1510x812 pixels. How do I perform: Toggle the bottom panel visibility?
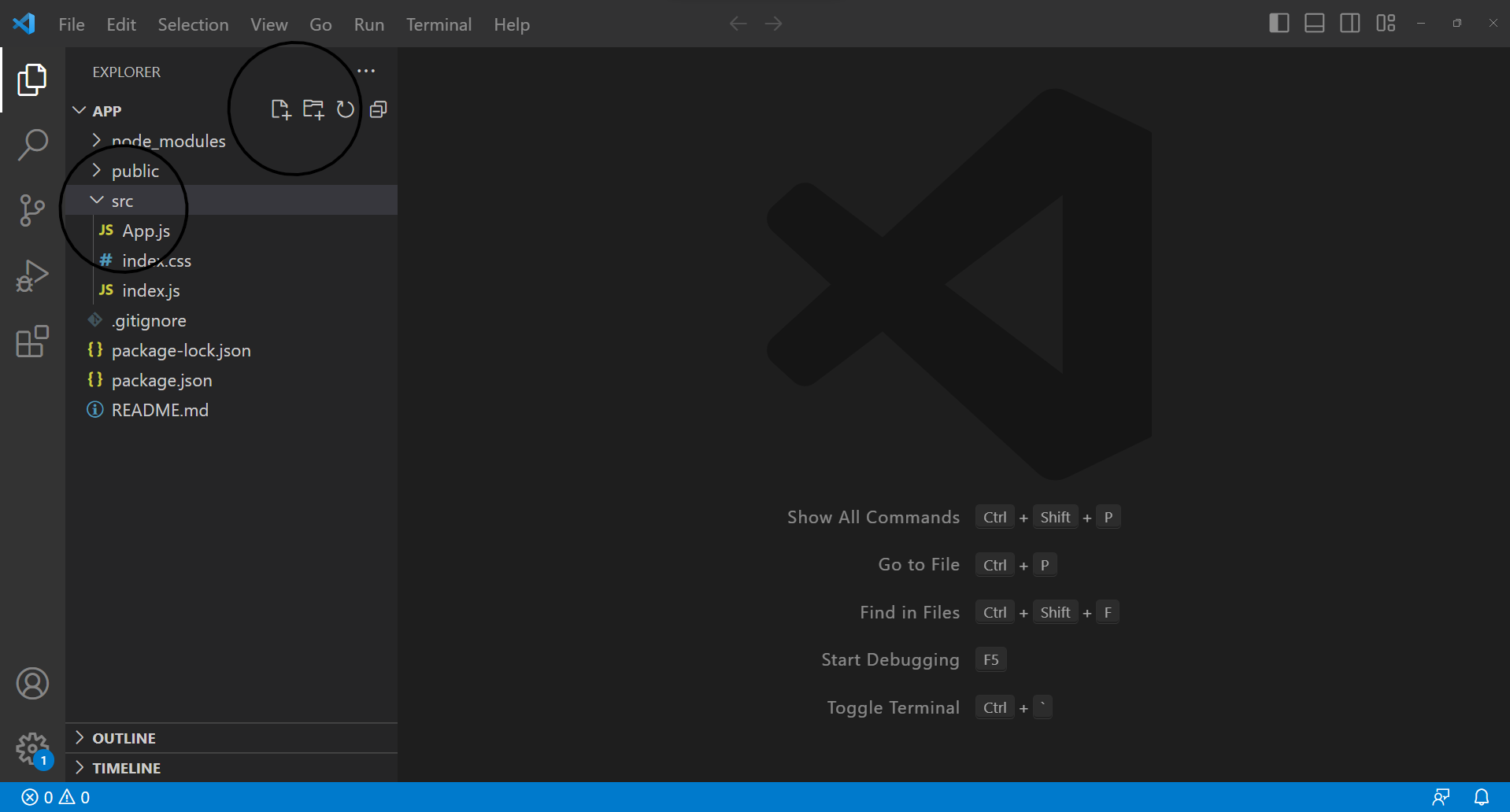pos(1314,24)
